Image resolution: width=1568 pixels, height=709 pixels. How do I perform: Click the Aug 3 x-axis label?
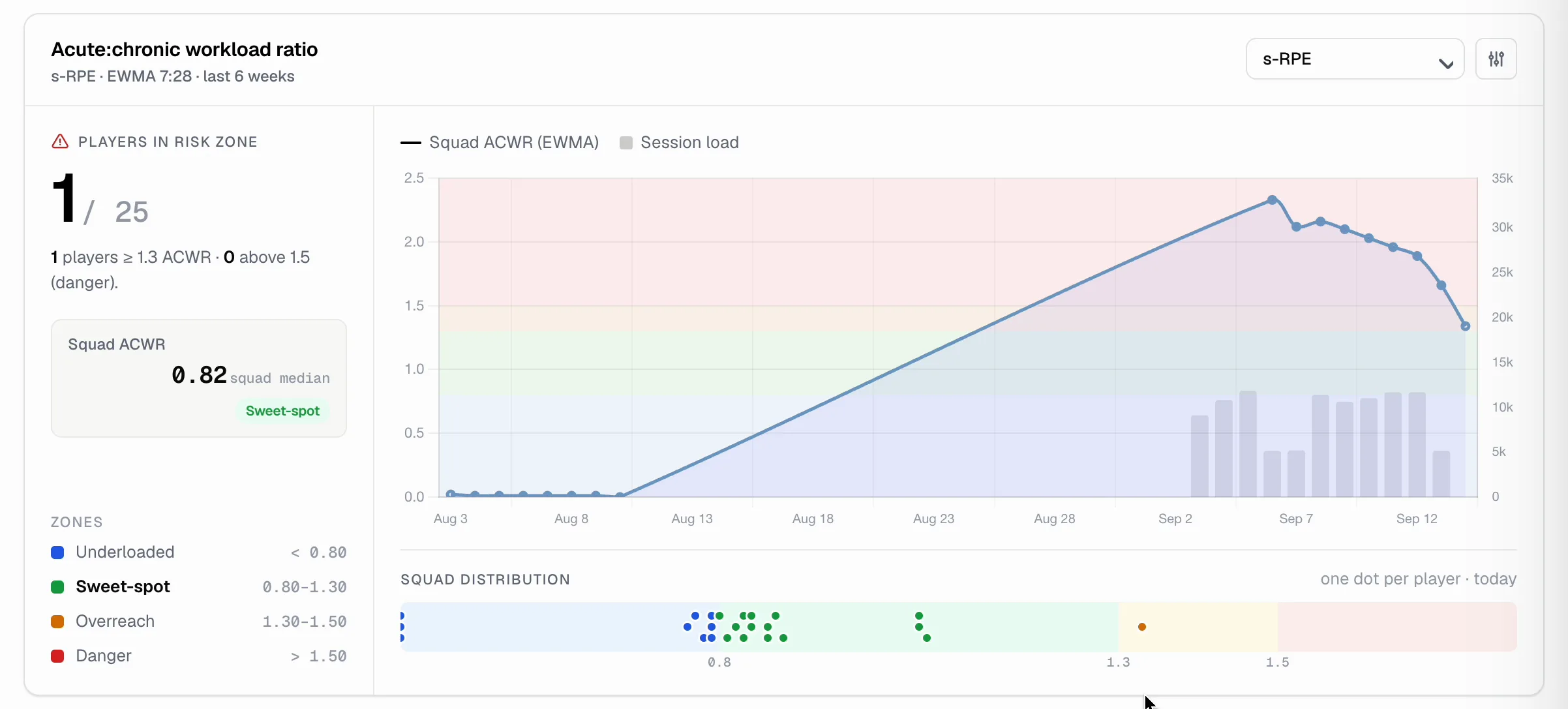pos(450,519)
